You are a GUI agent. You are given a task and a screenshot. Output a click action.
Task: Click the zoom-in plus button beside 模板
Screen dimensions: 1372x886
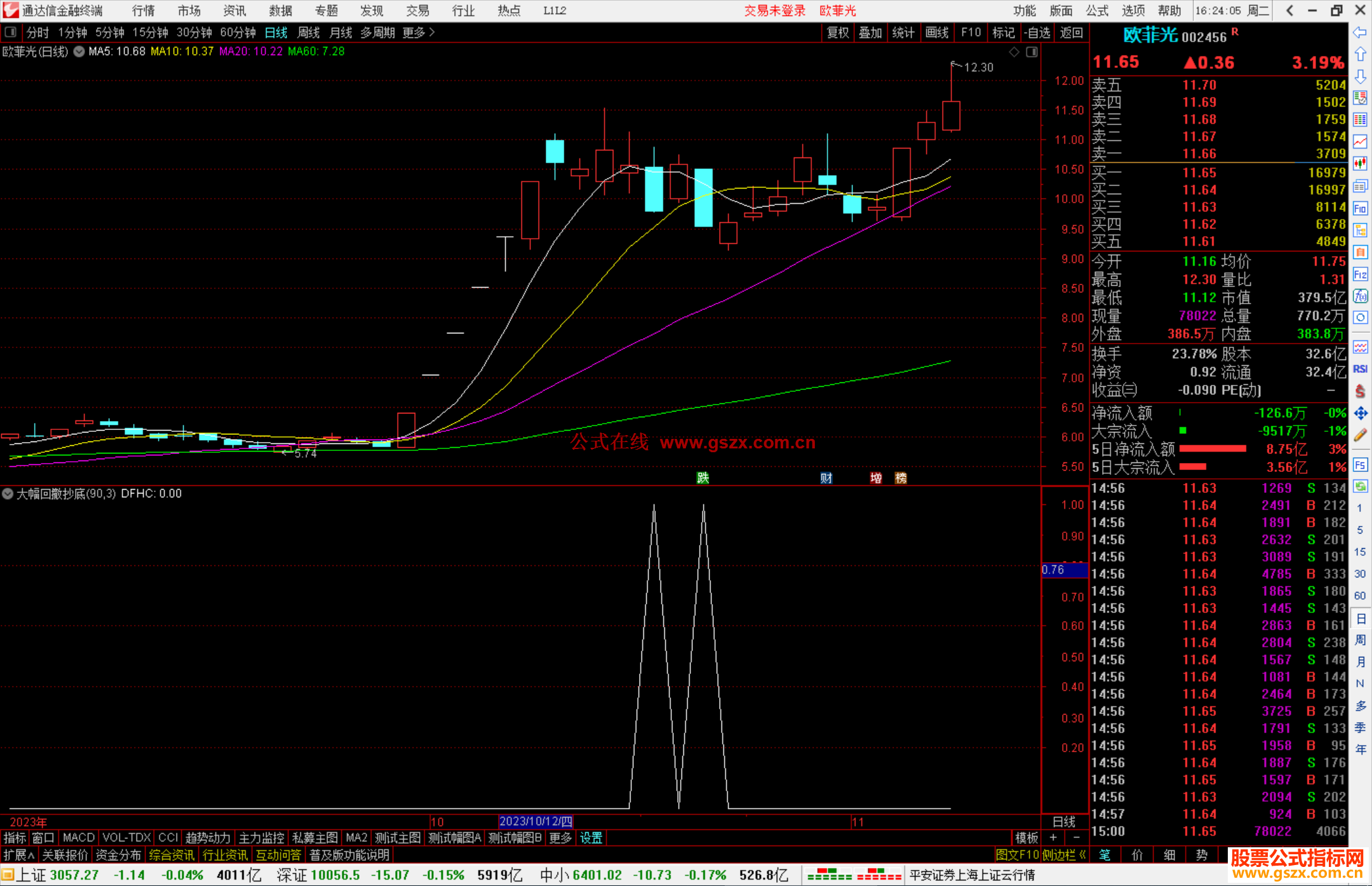(1053, 838)
